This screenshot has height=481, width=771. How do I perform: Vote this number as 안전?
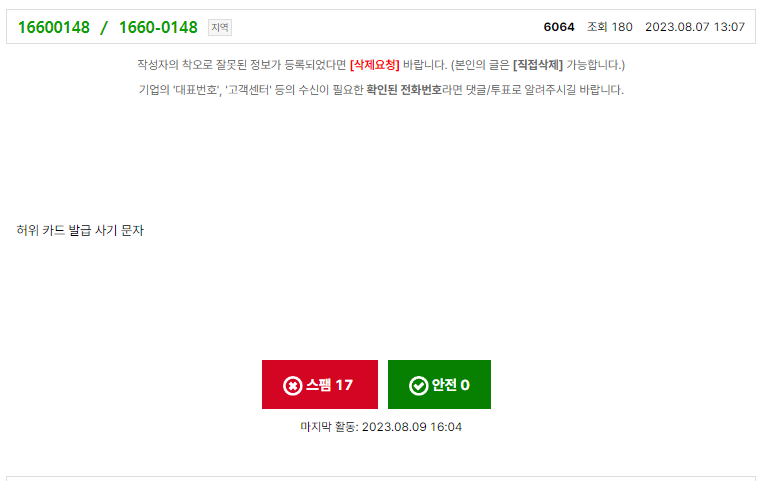pyautogui.click(x=439, y=384)
